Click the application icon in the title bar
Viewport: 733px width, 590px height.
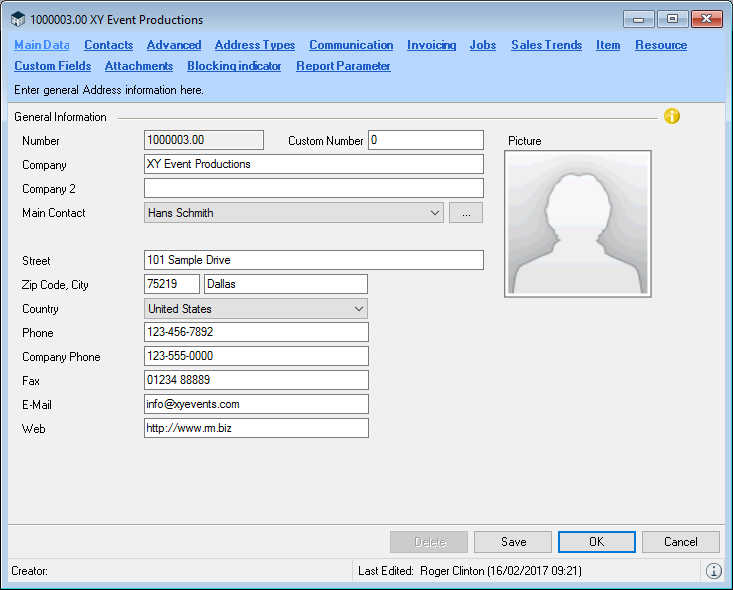click(x=18, y=19)
